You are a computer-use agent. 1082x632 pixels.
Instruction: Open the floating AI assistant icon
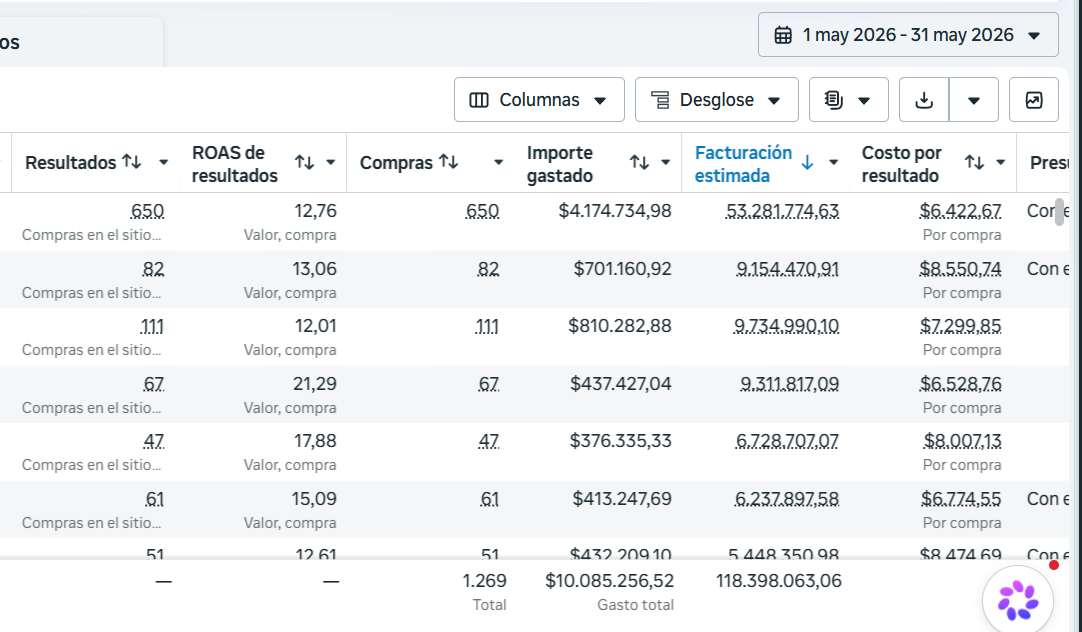[1018, 600]
